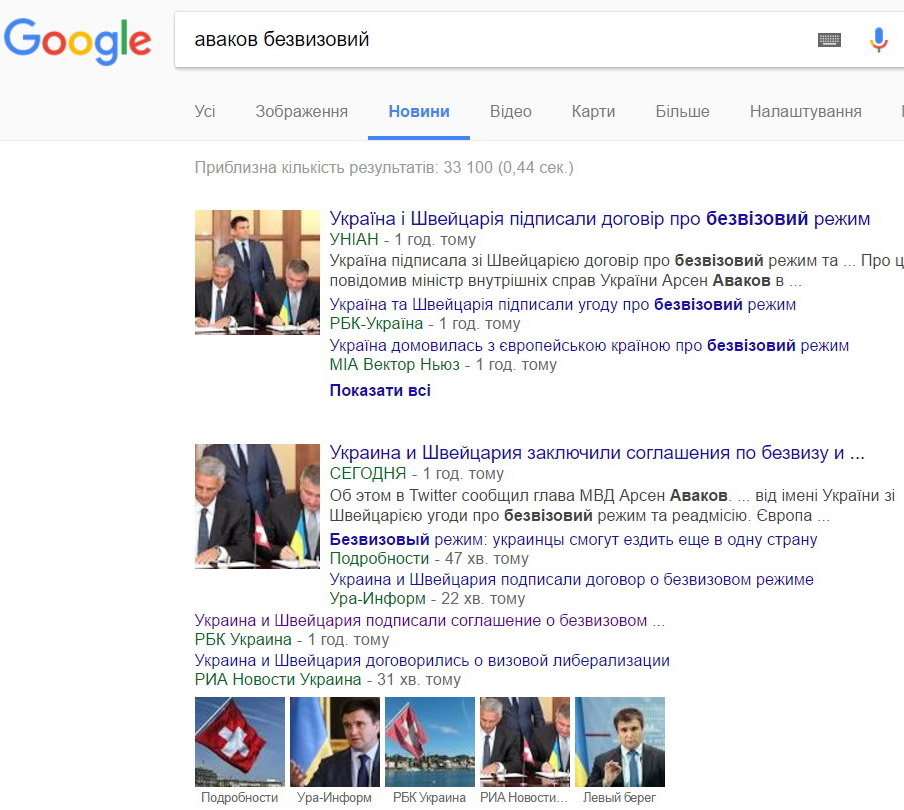Open РБК-Україна article on угоду
Screen dimensions: 904x810
click(562, 304)
